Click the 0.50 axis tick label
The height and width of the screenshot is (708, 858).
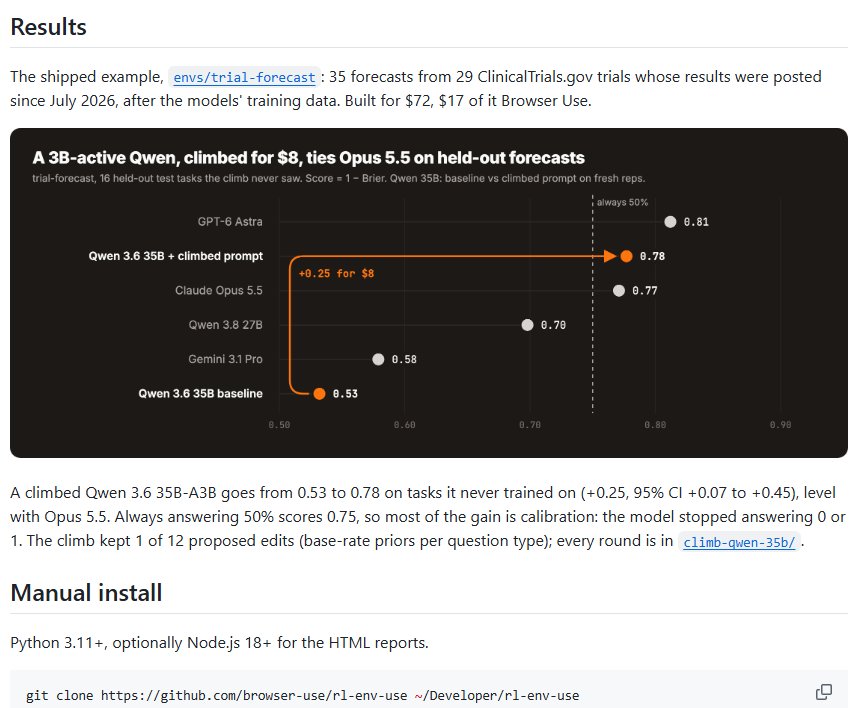(279, 425)
